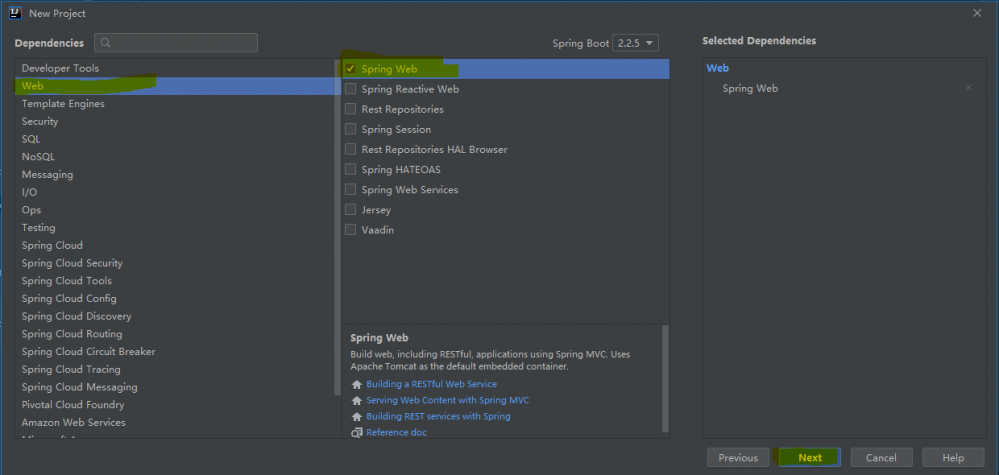Open Serving Web Content with Spring MVC link
This screenshot has height=475, width=999.
point(447,401)
